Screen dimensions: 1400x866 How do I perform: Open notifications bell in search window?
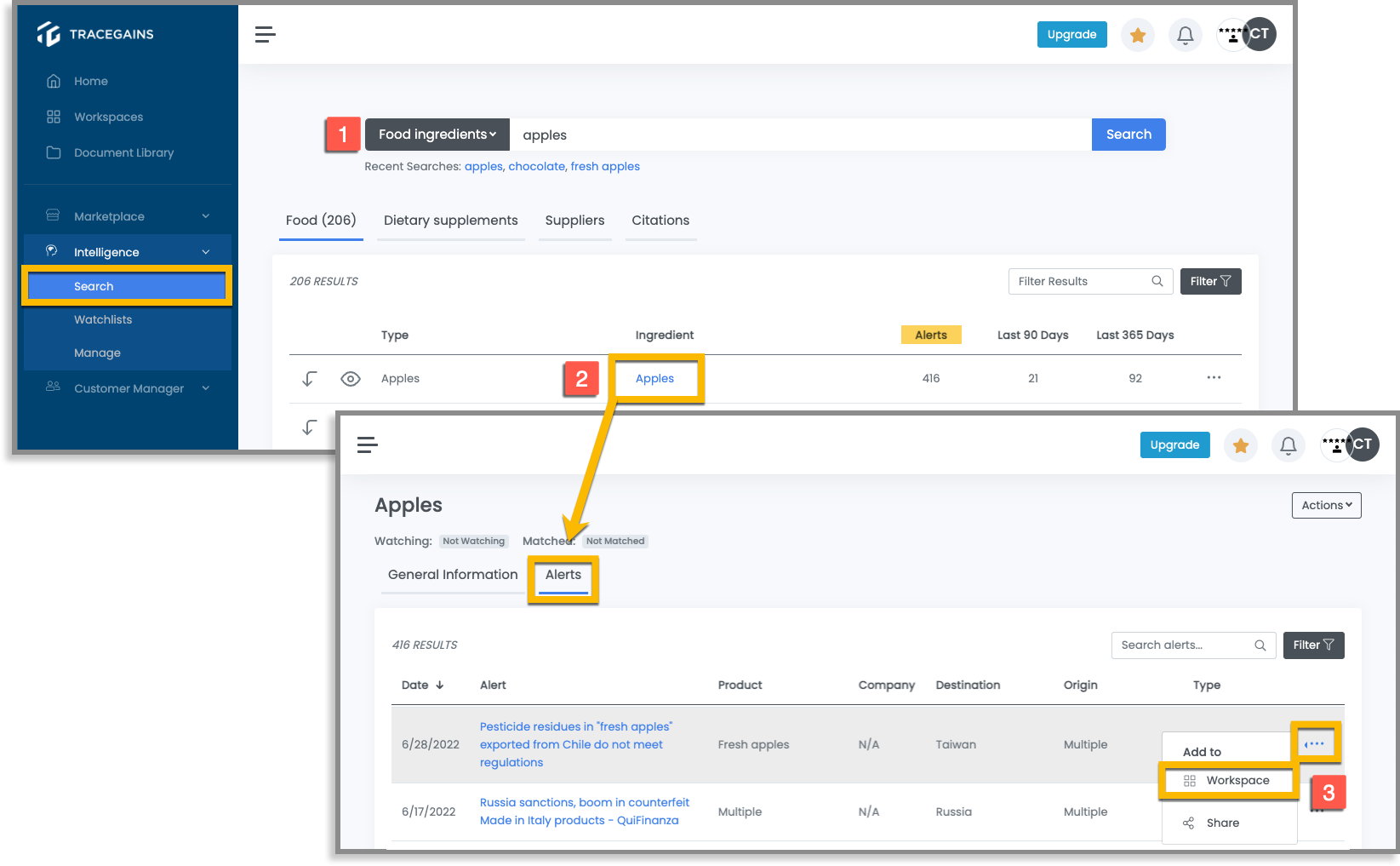tap(1186, 35)
